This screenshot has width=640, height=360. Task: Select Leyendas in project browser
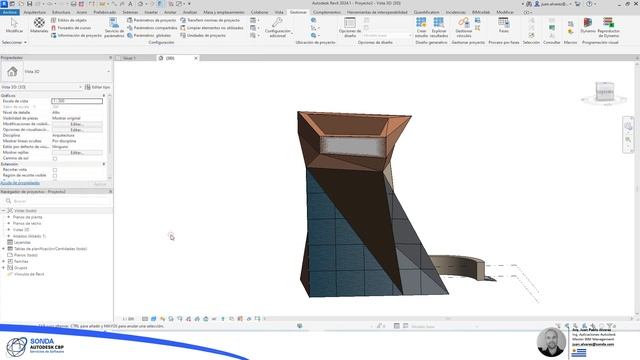pyautogui.click(x=22, y=242)
